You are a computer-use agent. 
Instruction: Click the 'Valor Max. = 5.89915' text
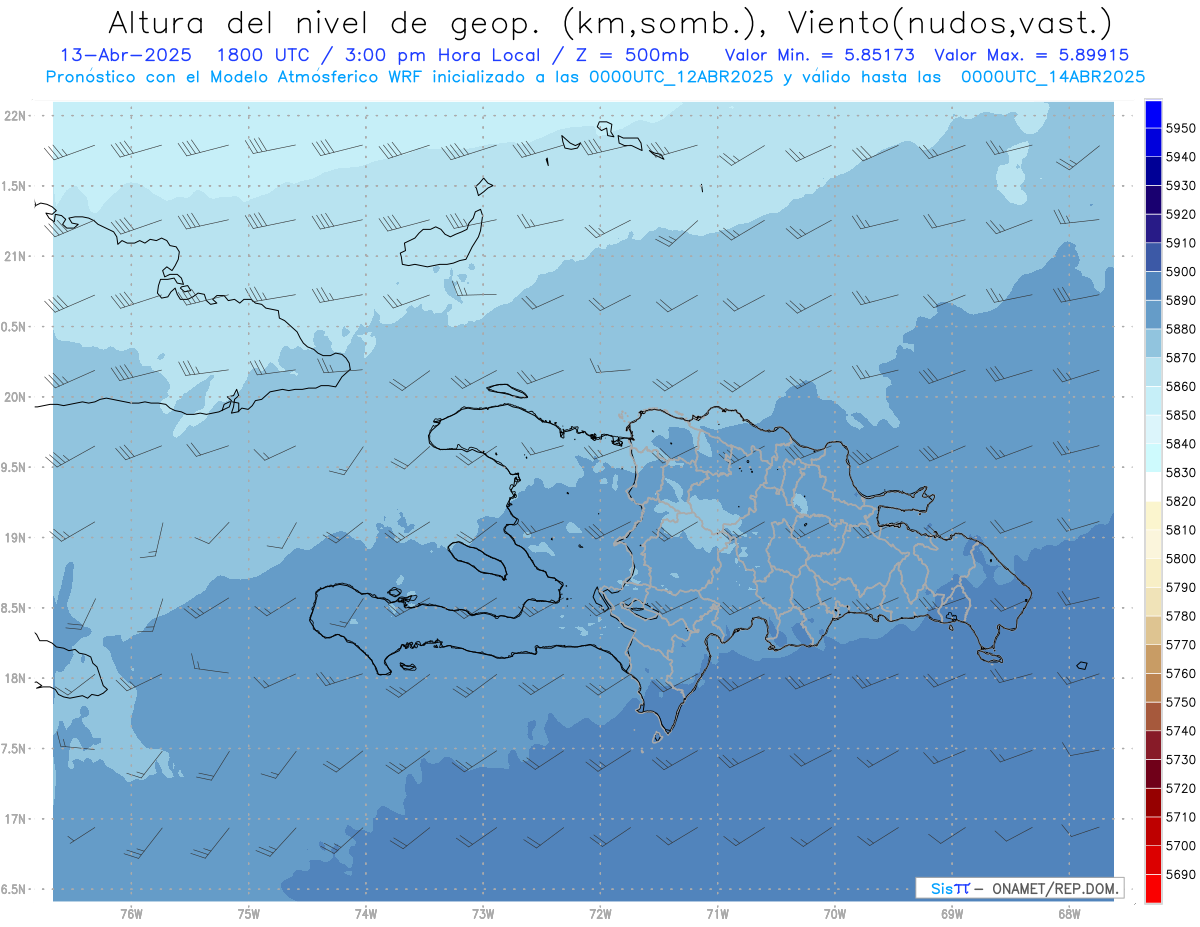[1031, 55]
